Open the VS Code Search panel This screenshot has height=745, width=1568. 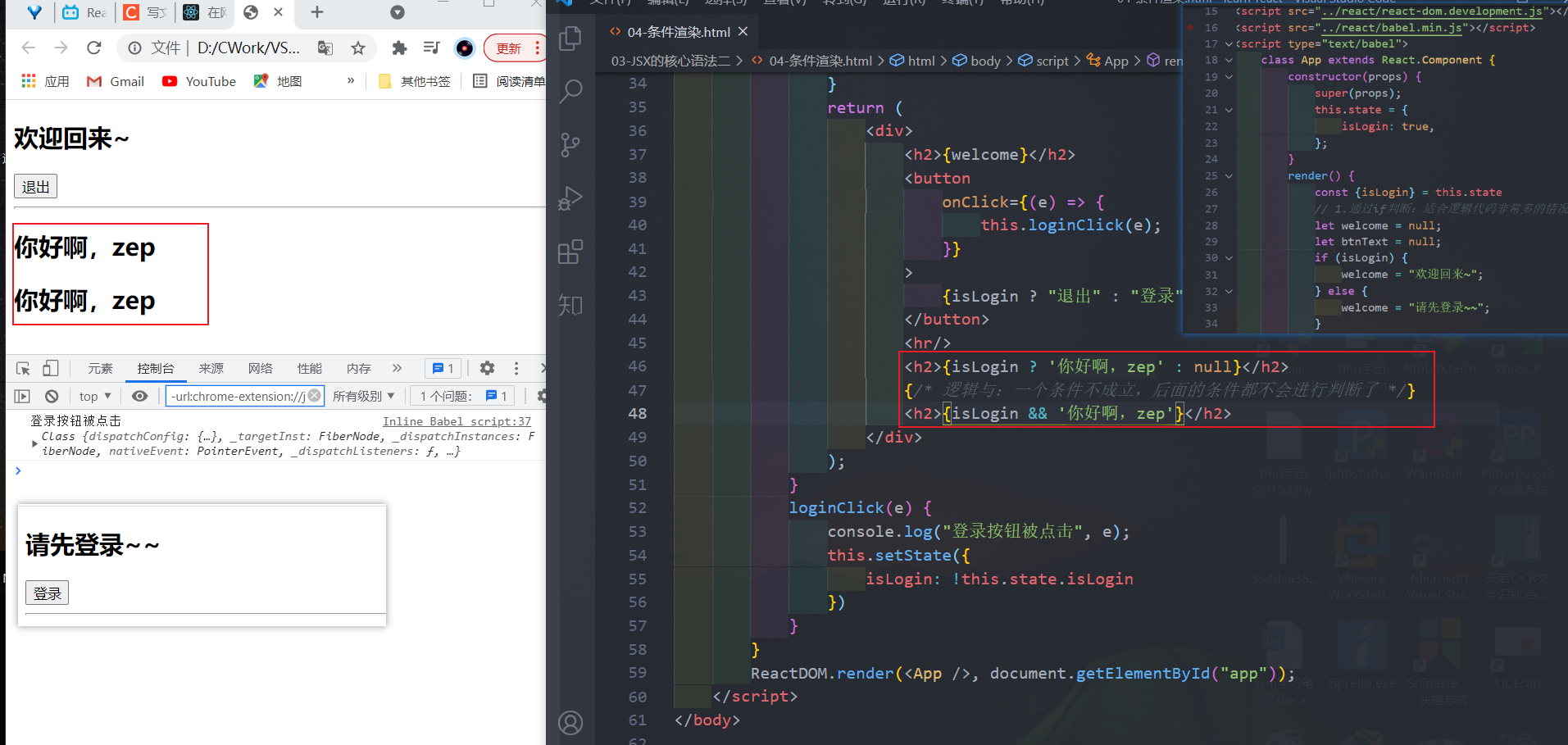570,91
